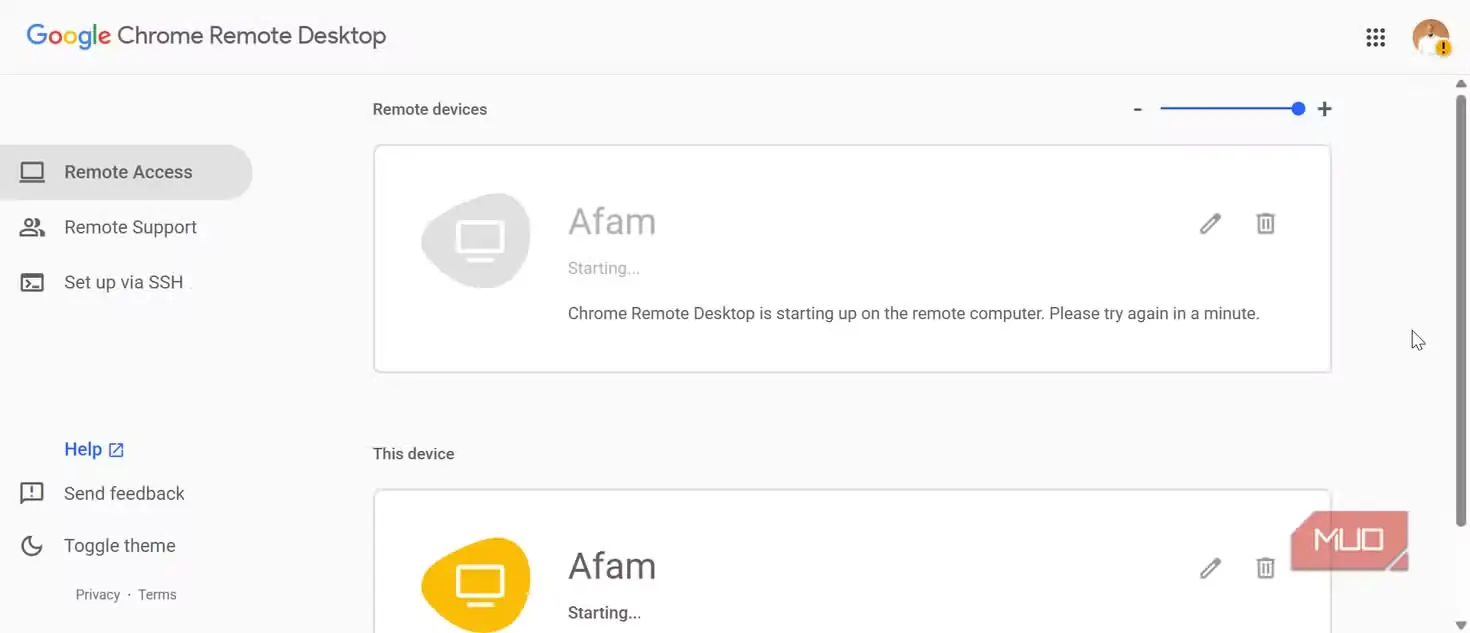1470x633 pixels.
Task: Click the gray monitor icon of remote Afam
Action: point(477,240)
